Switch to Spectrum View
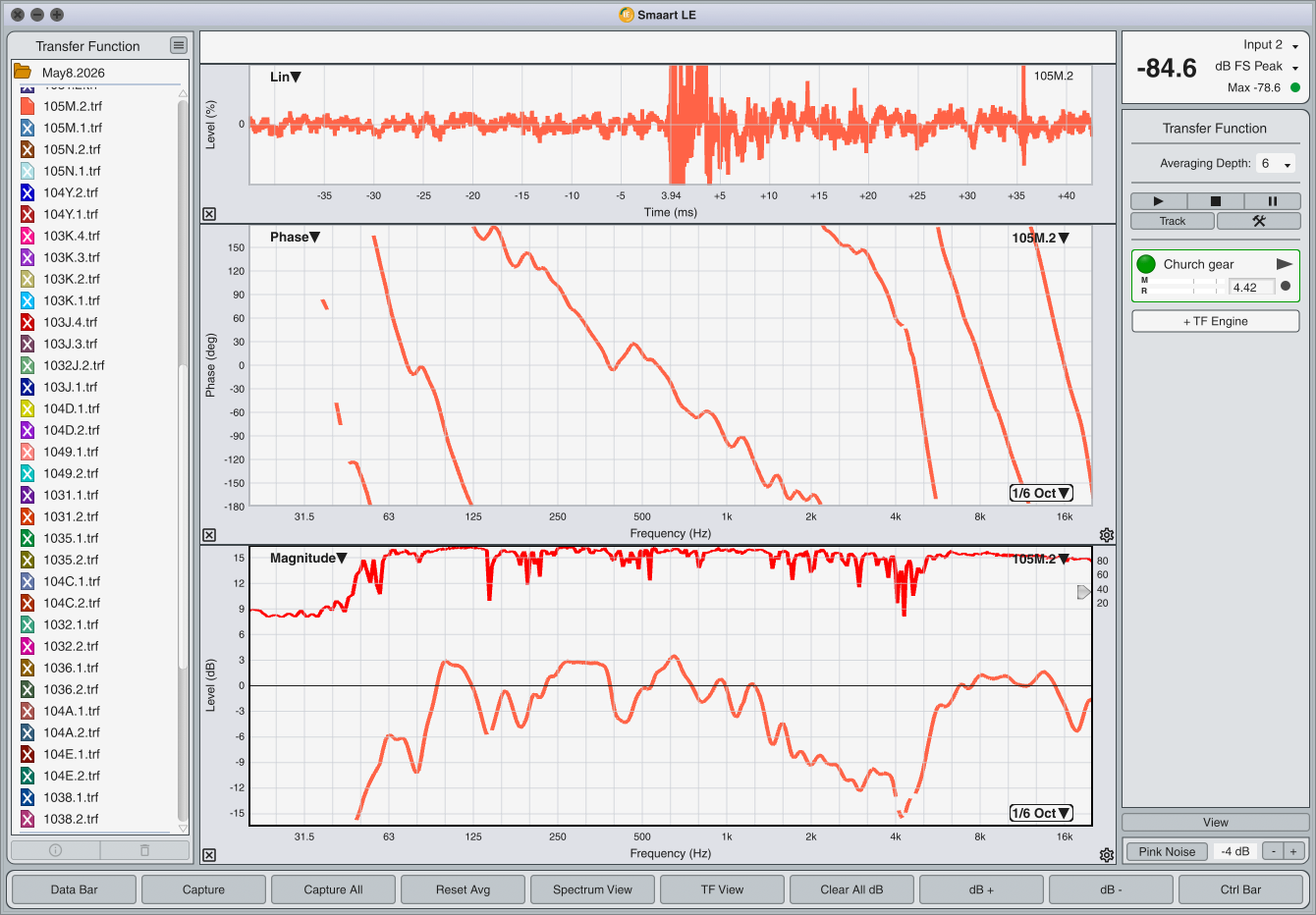Screen dimensions: 1316x915 592,889
